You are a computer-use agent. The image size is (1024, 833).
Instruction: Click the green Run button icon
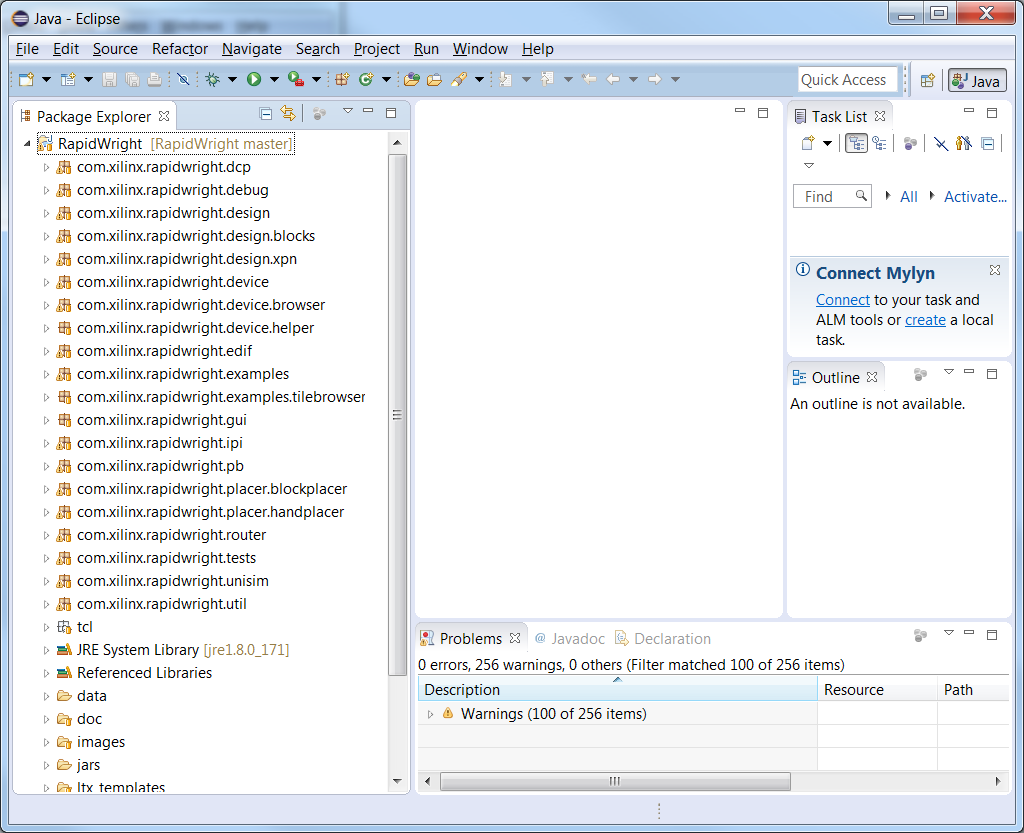[254, 80]
